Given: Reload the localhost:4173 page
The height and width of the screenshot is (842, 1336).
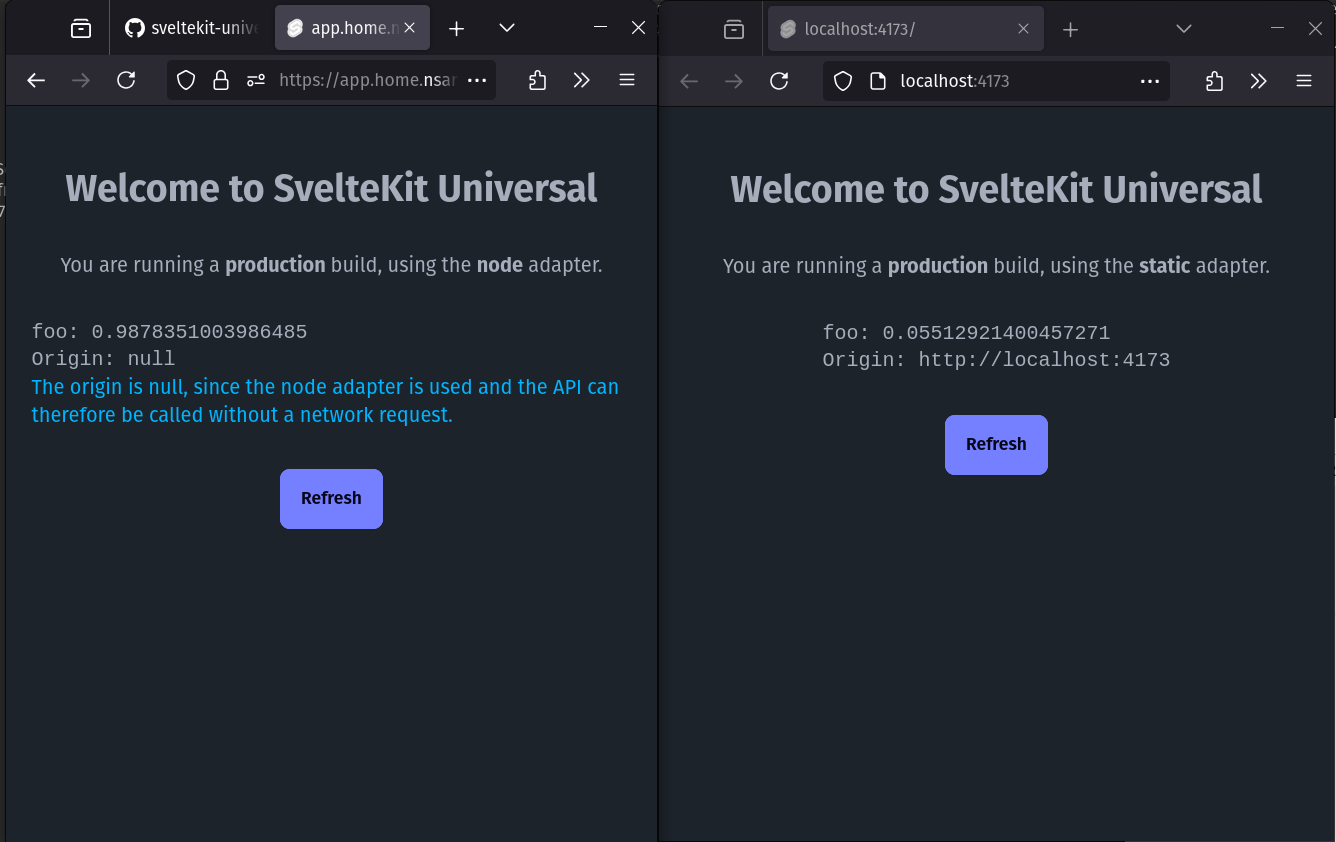Looking at the screenshot, I should 779,81.
